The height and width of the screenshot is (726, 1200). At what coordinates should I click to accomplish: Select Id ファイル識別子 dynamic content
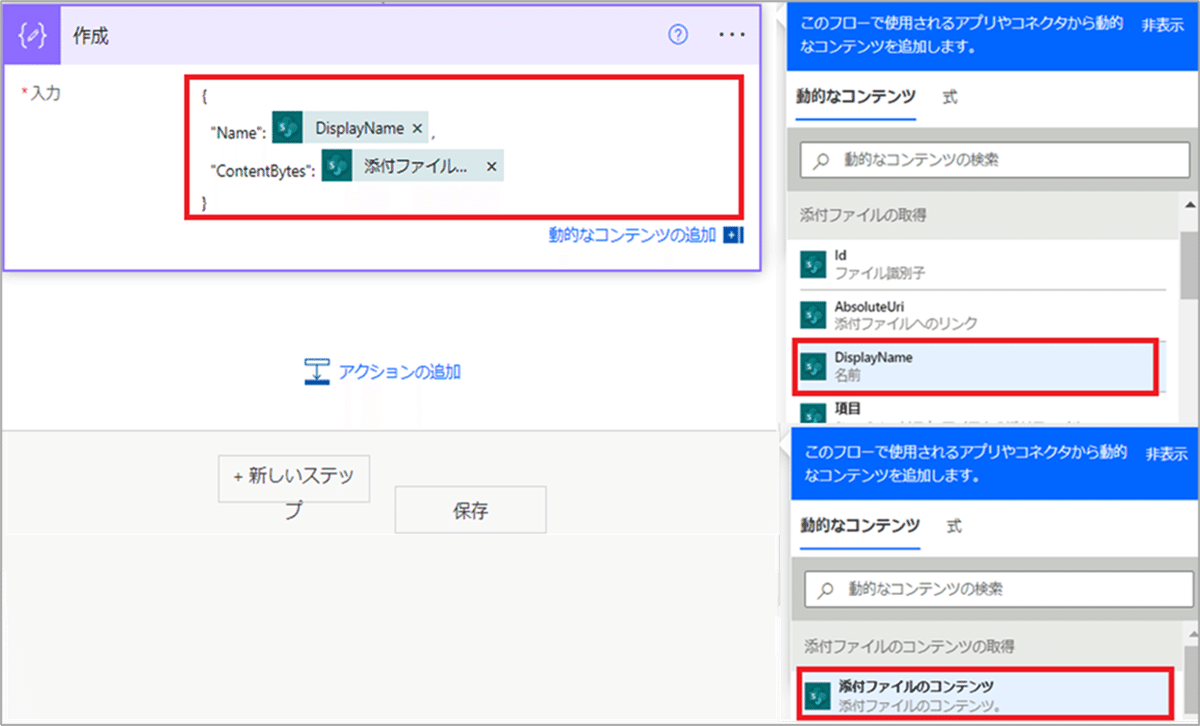(x=981, y=264)
